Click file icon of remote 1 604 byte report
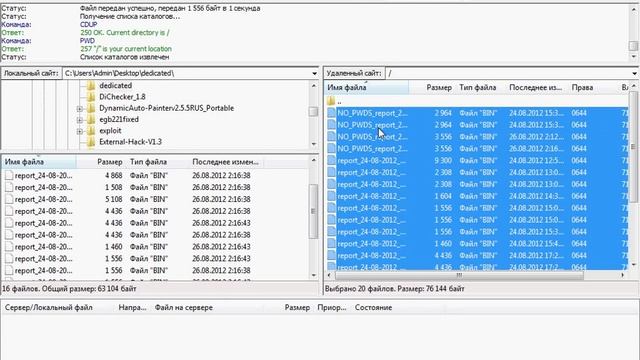640x360 pixels. [x=331, y=196]
